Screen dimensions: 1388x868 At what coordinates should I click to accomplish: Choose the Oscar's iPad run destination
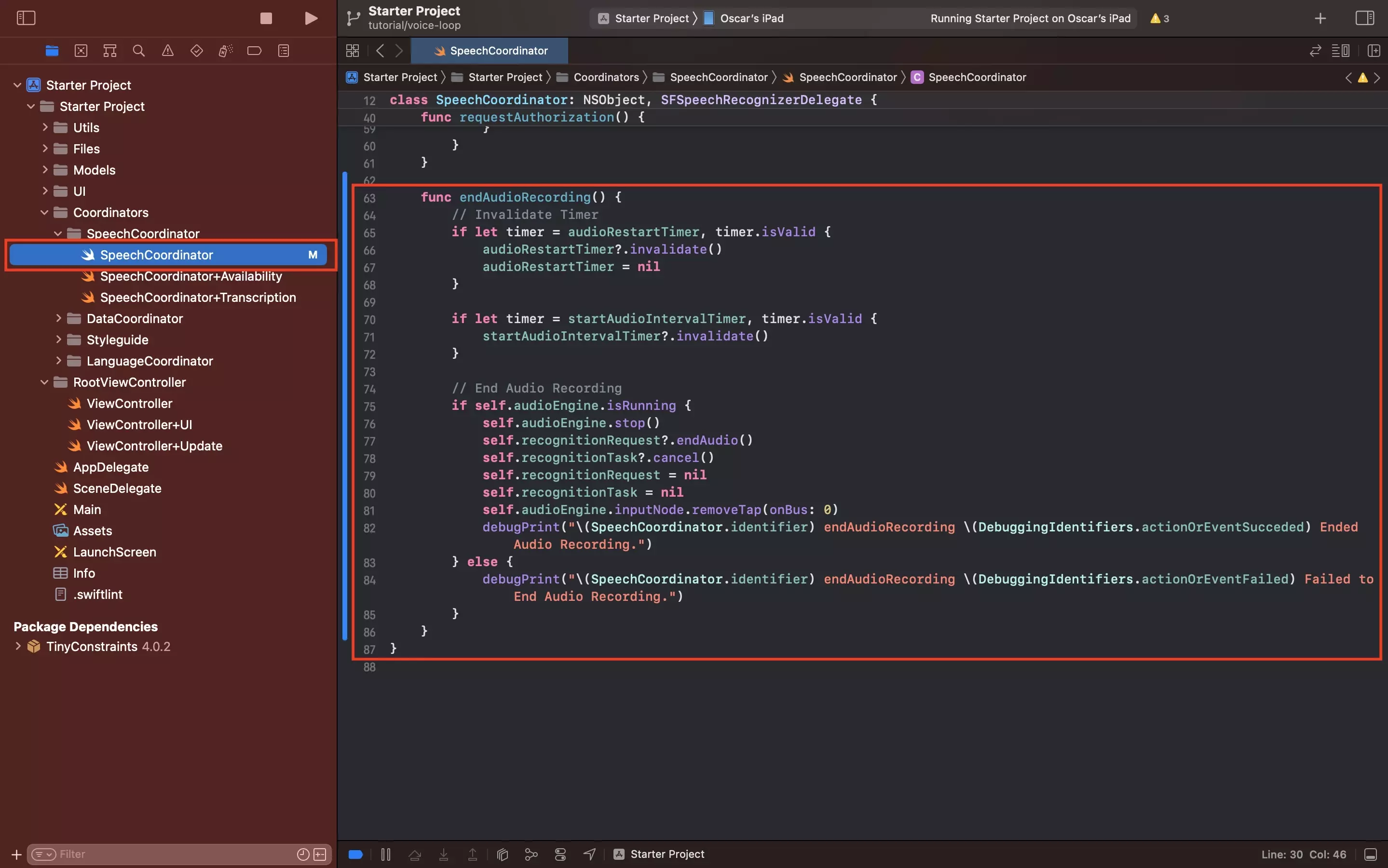click(x=743, y=18)
